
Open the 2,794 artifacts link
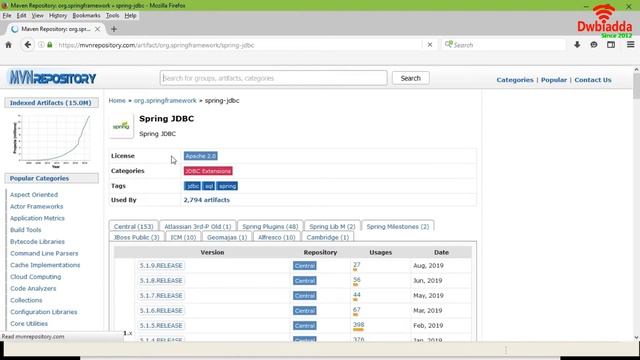[x=207, y=200]
